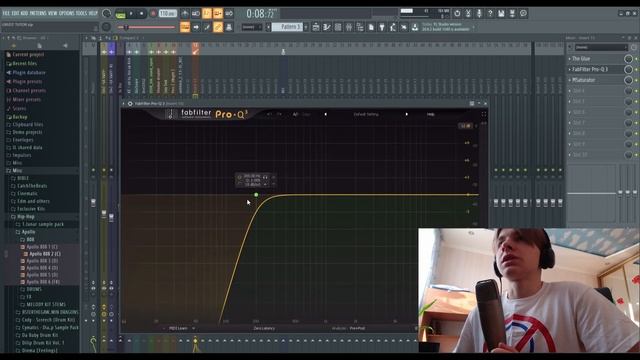The width and height of the screenshot is (640, 360).
Task: Open the VIEW menu
Action: [53, 13]
